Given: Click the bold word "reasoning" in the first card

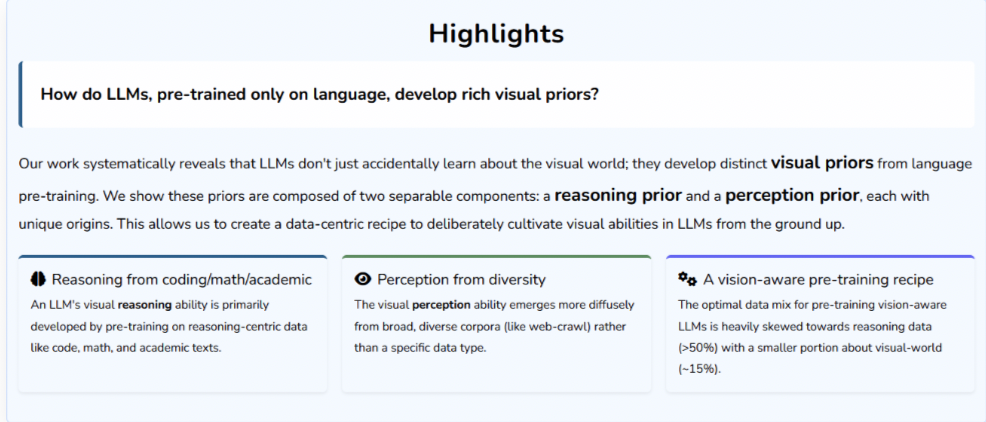Looking at the screenshot, I should 145,304.
